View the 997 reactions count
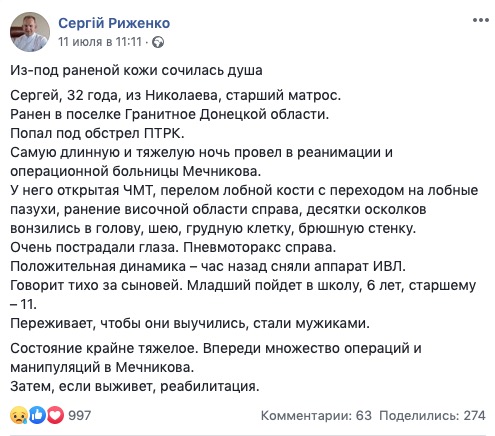Viewport: 495px width, 436px height. click(x=79, y=416)
